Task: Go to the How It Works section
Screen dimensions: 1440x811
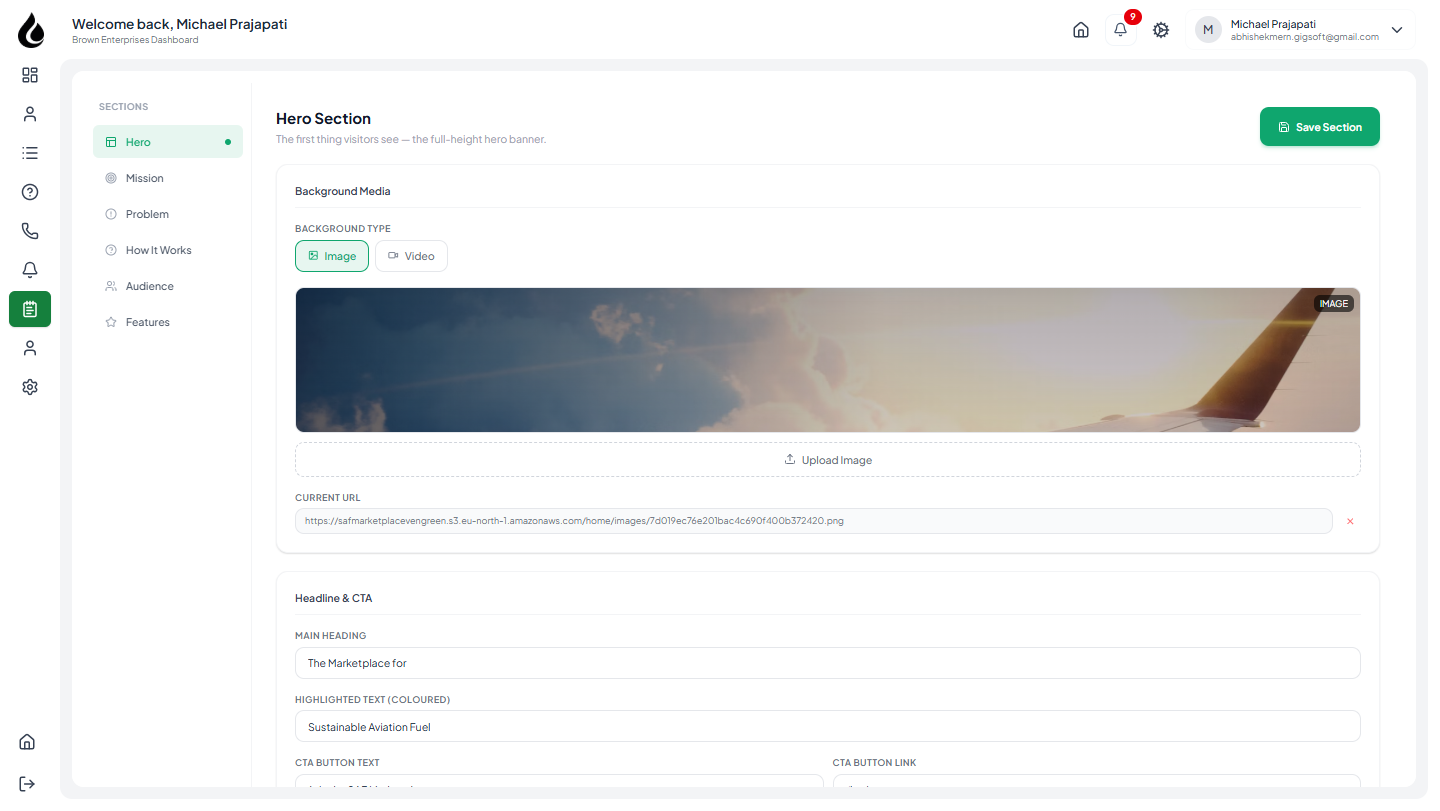Action: (168, 250)
